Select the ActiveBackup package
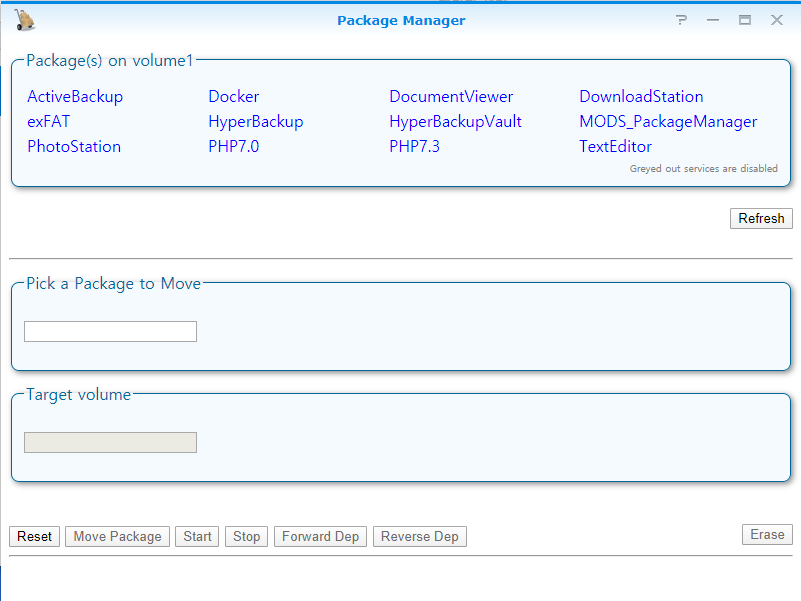 coord(75,97)
